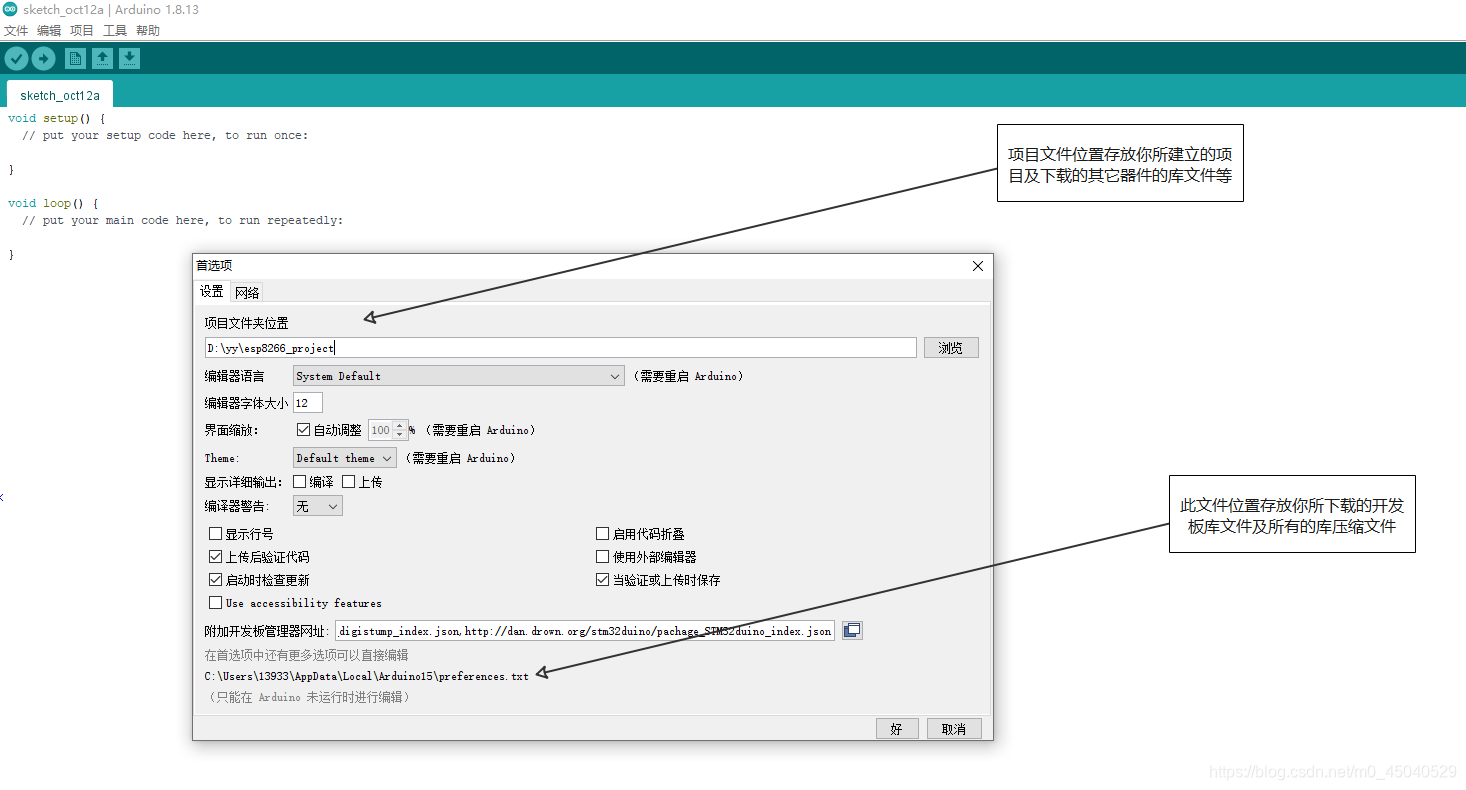The width and height of the screenshot is (1466, 790).
Task: Enable 使用外部编辑器 checkbox
Action: point(603,557)
